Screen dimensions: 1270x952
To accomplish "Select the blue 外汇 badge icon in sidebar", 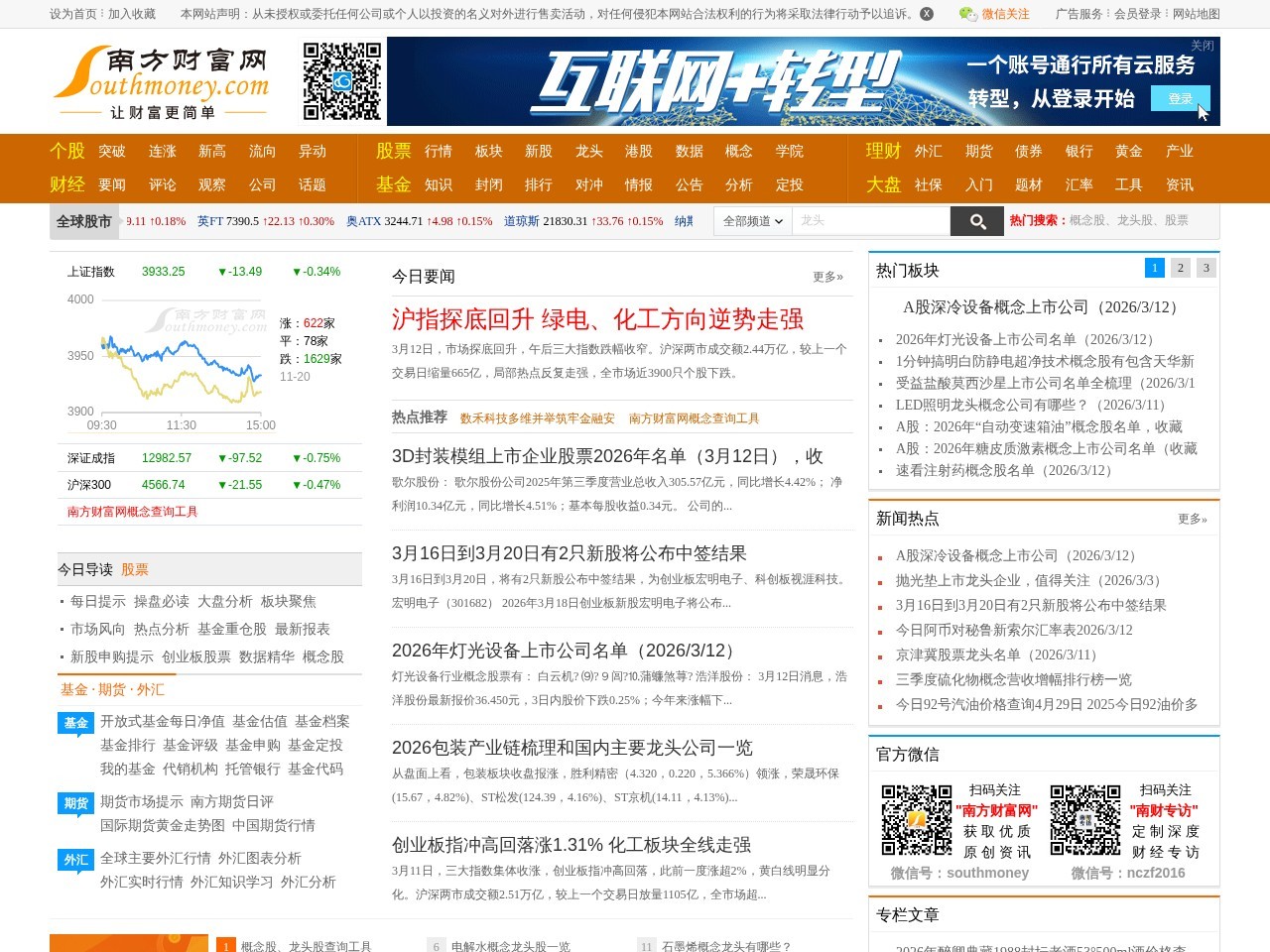I will [75, 860].
